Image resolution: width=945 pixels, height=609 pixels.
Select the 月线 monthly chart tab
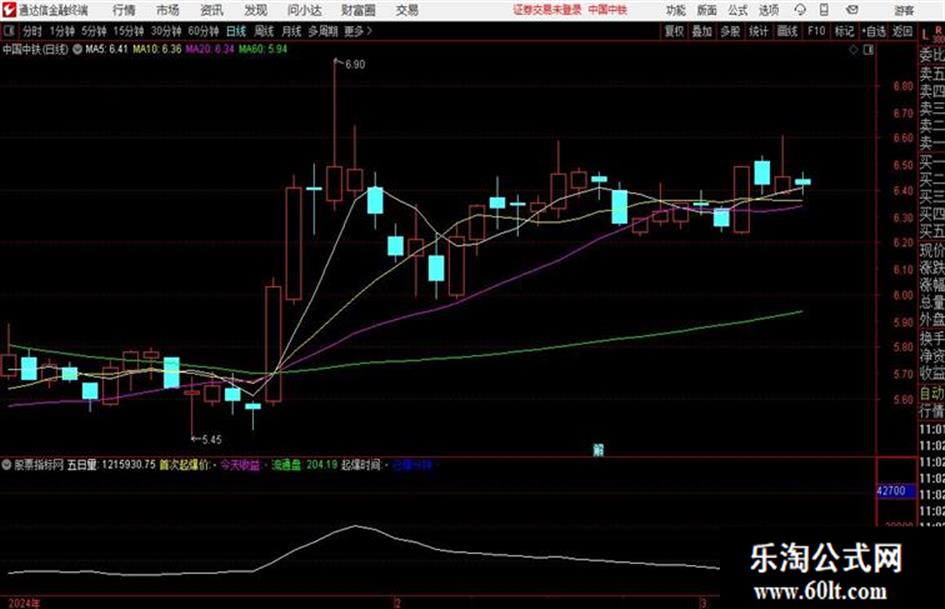(x=292, y=31)
